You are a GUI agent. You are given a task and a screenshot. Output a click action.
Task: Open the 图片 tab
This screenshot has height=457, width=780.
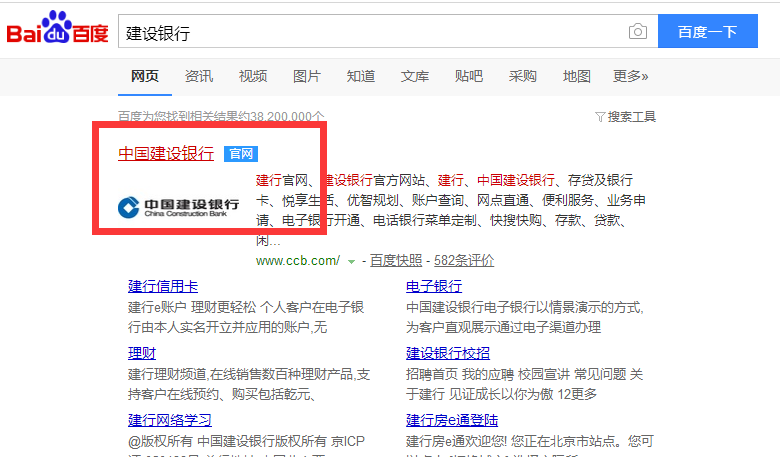pyautogui.click(x=306, y=76)
